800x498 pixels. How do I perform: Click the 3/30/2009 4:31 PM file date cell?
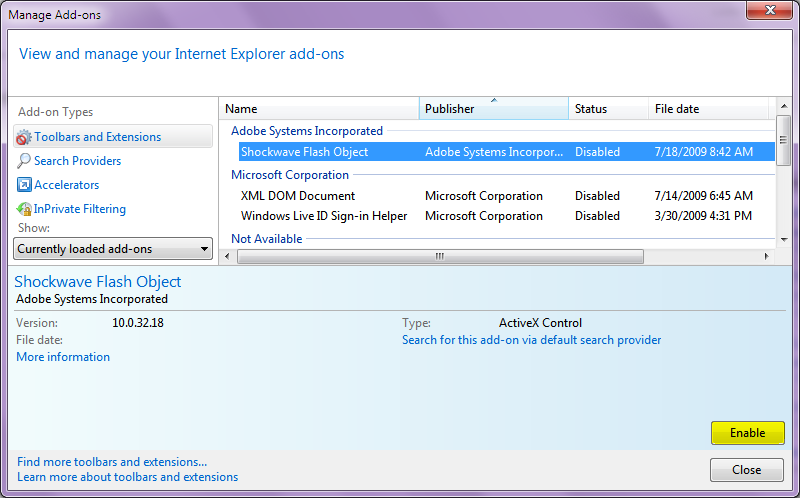[703, 216]
